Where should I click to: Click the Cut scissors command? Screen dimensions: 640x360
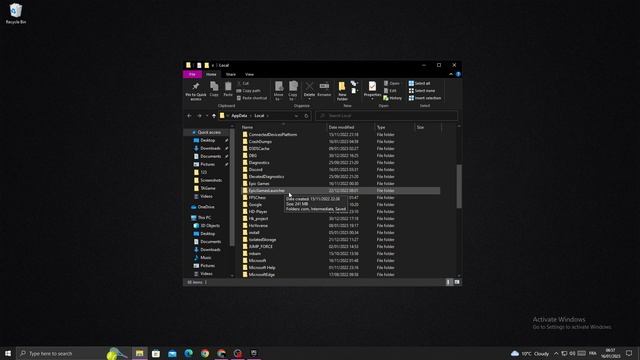click(243, 83)
